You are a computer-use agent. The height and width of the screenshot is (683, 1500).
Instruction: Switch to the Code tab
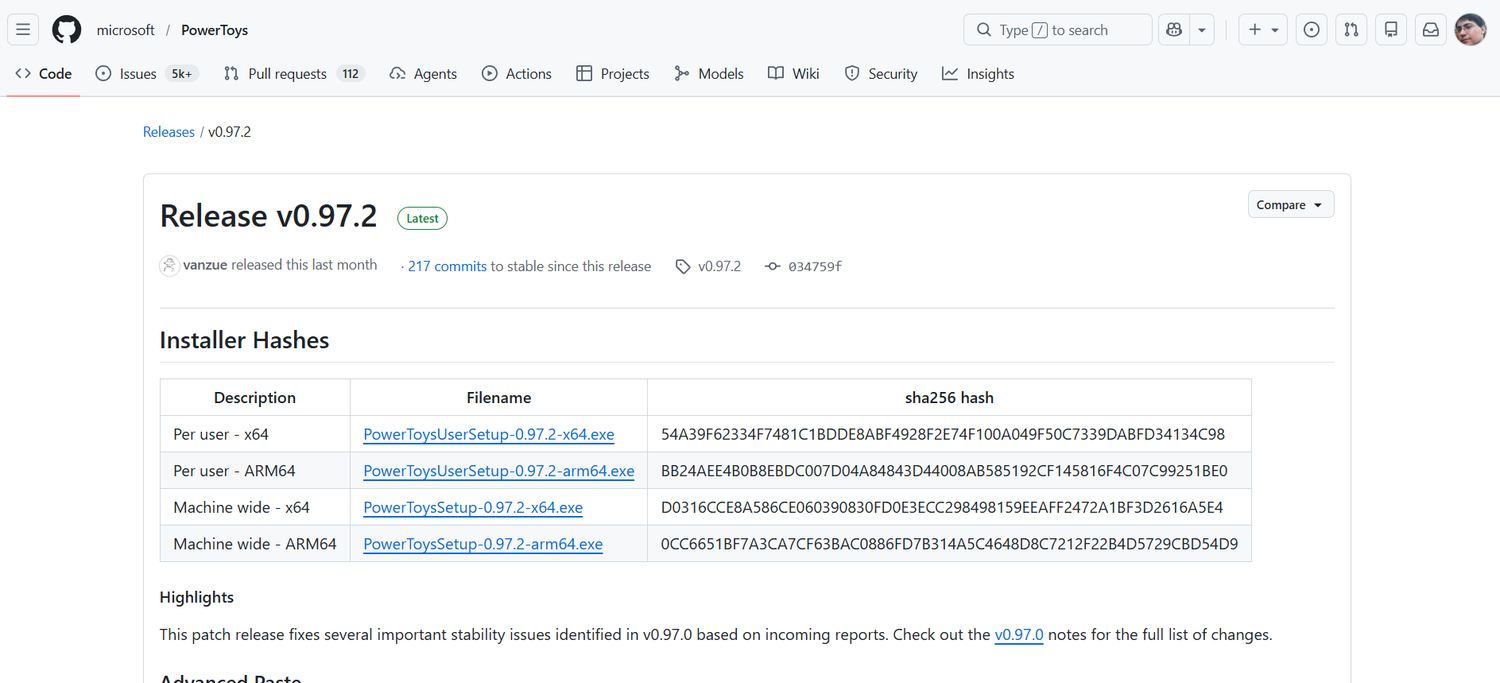coord(43,74)
